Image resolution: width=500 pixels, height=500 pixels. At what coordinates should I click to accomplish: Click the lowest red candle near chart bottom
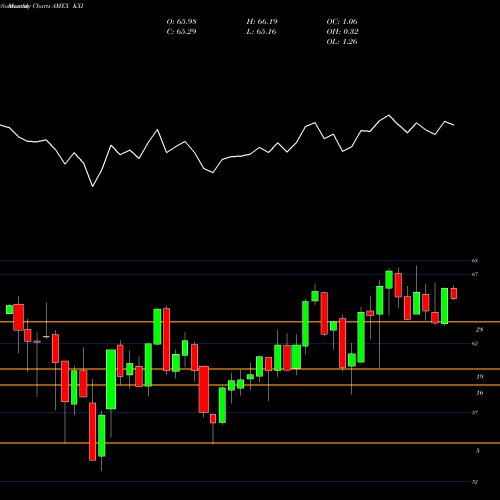(92, 432)
